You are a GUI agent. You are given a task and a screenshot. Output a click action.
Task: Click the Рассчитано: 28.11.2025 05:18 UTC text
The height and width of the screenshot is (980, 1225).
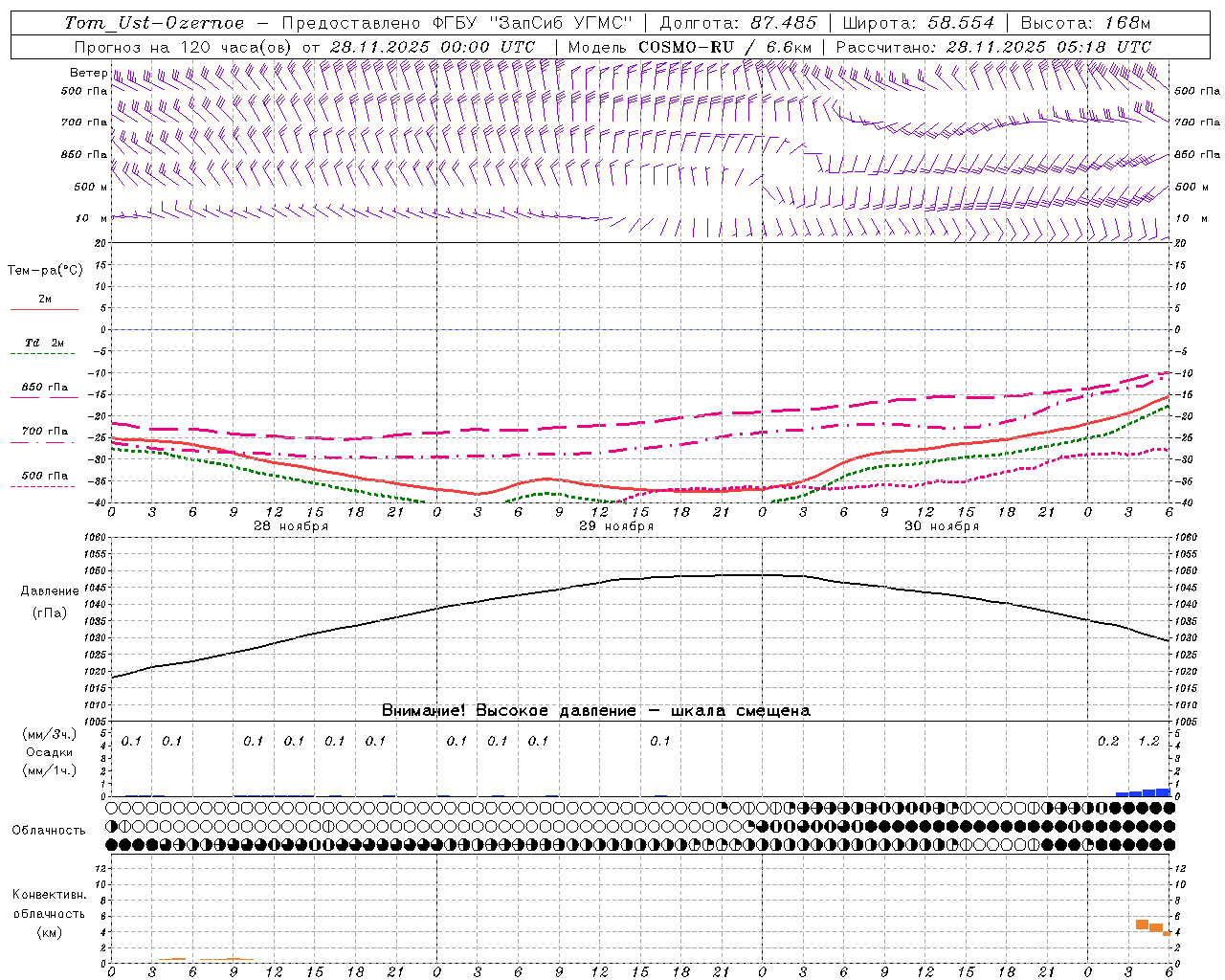(993, 47)
